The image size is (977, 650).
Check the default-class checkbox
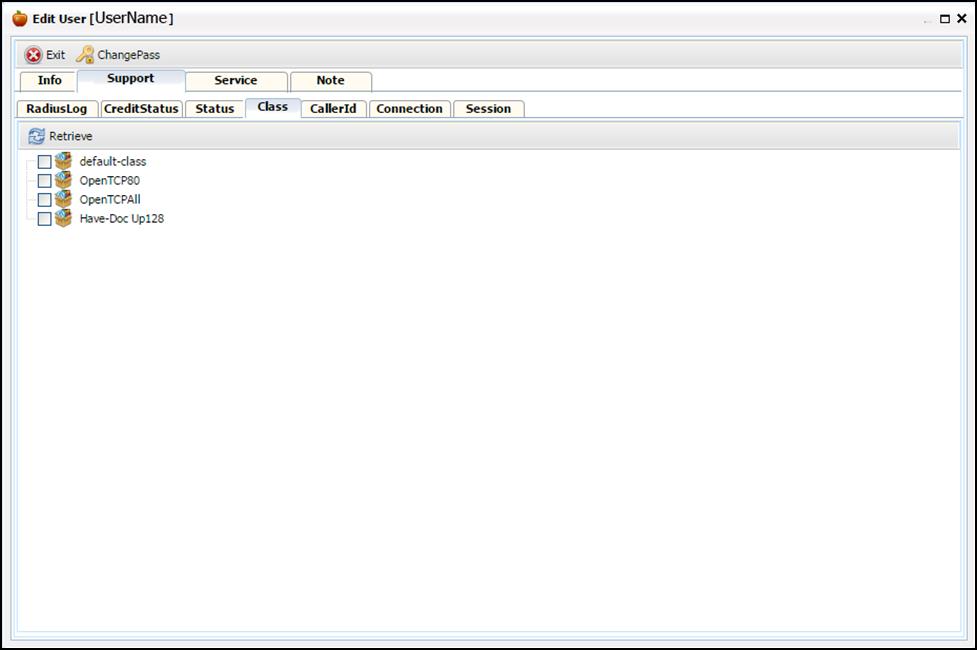[44, 162]
